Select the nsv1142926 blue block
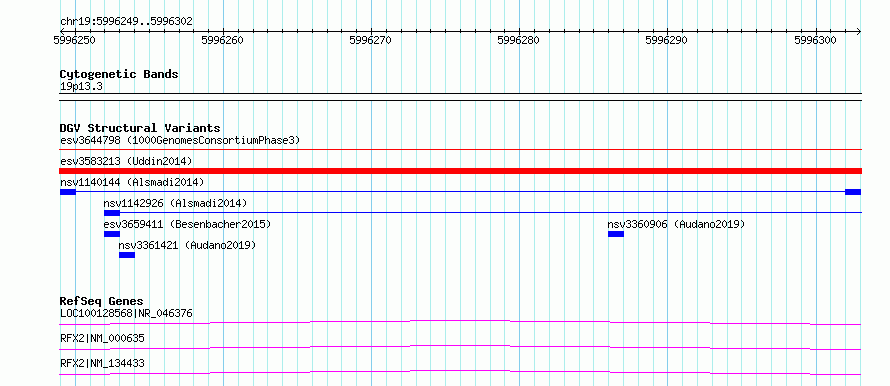This screenshot has width=890, height=386. [x=112, y=213]
